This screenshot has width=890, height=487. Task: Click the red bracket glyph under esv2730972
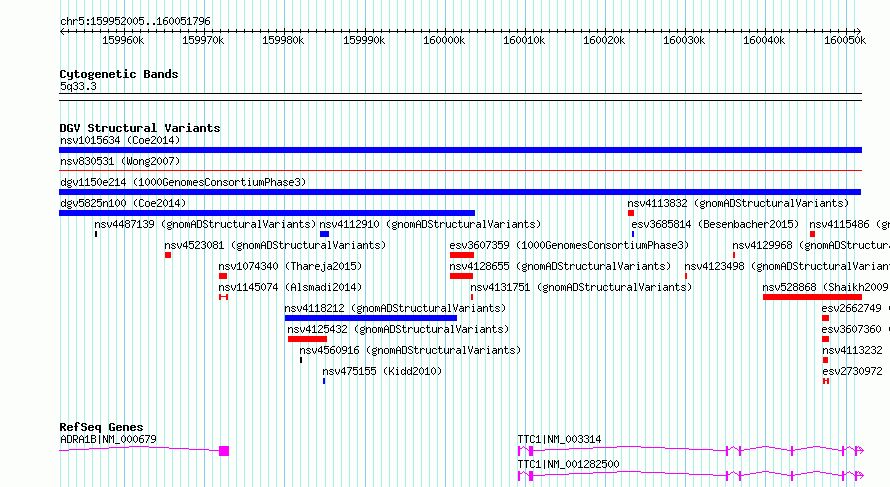pyautogui.click(x=826, y=381)
